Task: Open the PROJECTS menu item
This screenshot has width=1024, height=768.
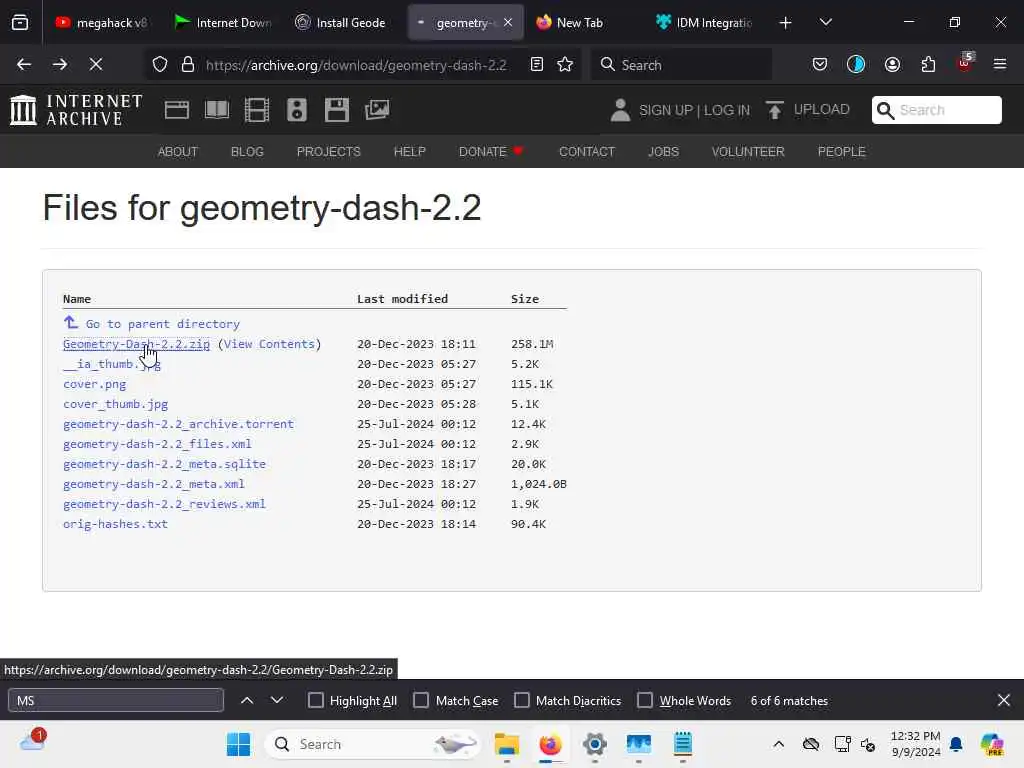Action: [328, 152]
